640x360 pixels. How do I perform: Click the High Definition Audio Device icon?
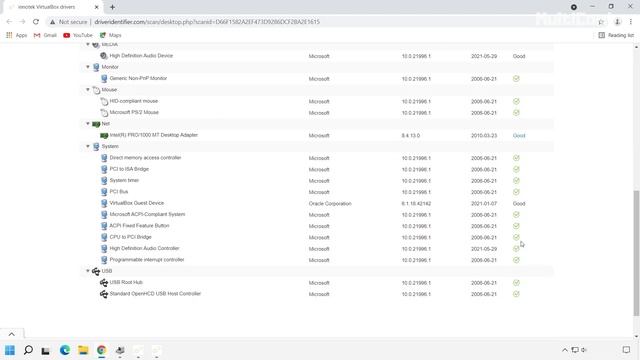[x=104, y=56]
